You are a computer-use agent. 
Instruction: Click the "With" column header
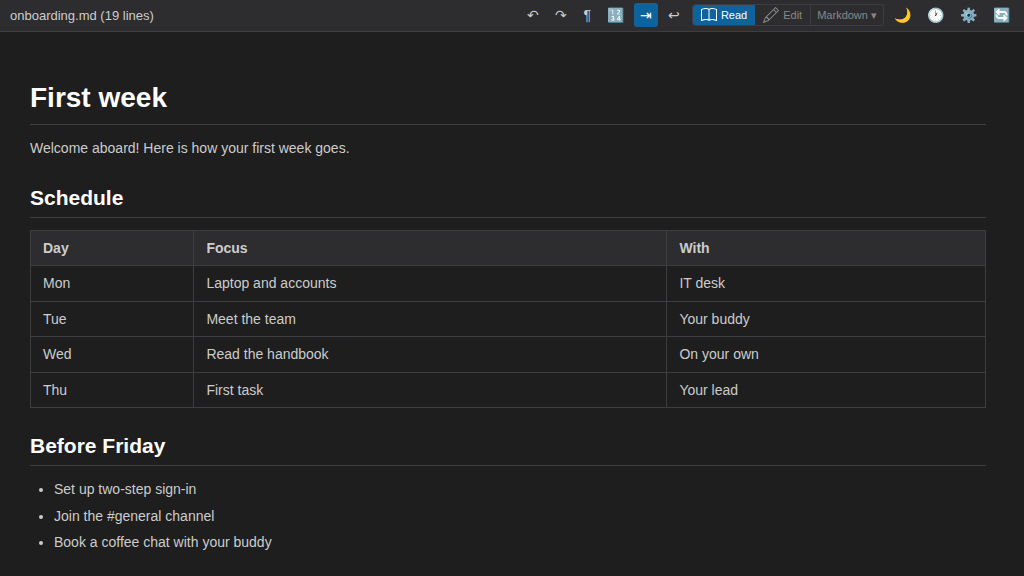pos(825,248)
